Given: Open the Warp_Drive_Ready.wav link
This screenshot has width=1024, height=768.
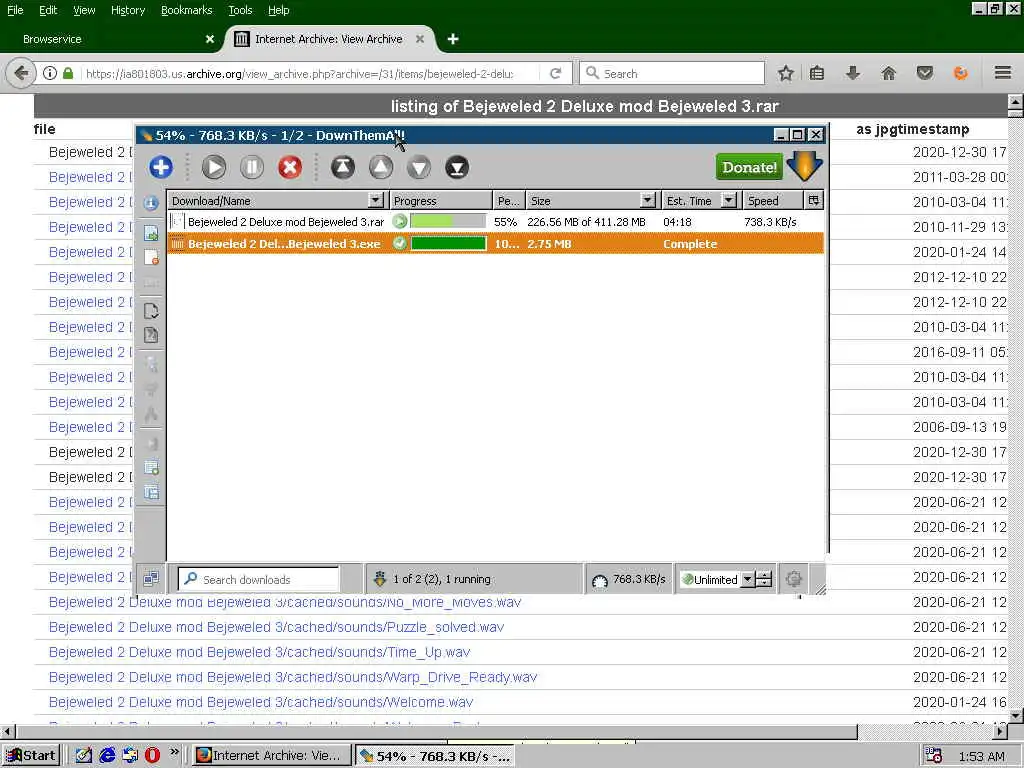Looking at the screenshot, I should [x=293, y=677].
